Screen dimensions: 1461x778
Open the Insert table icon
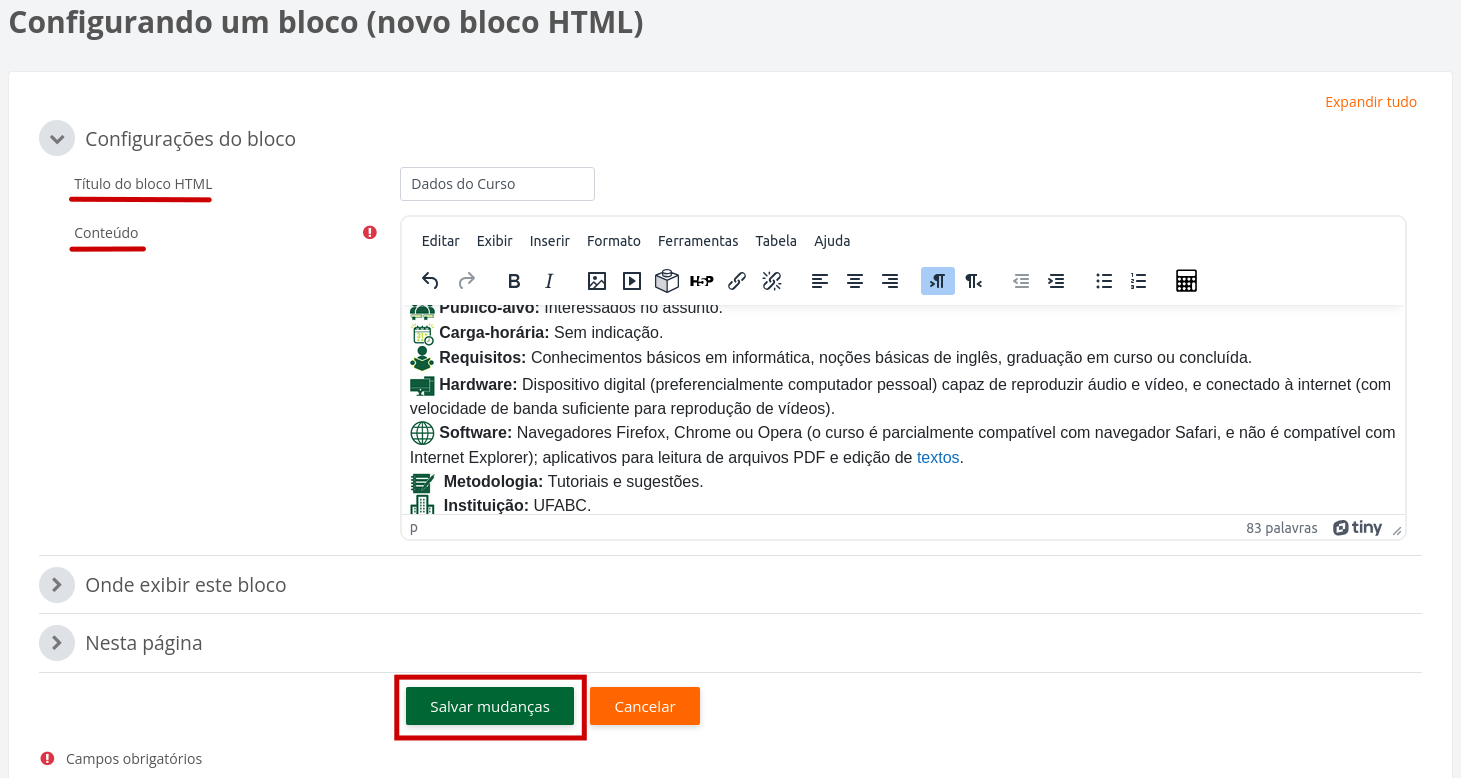tap(1186, 281)
